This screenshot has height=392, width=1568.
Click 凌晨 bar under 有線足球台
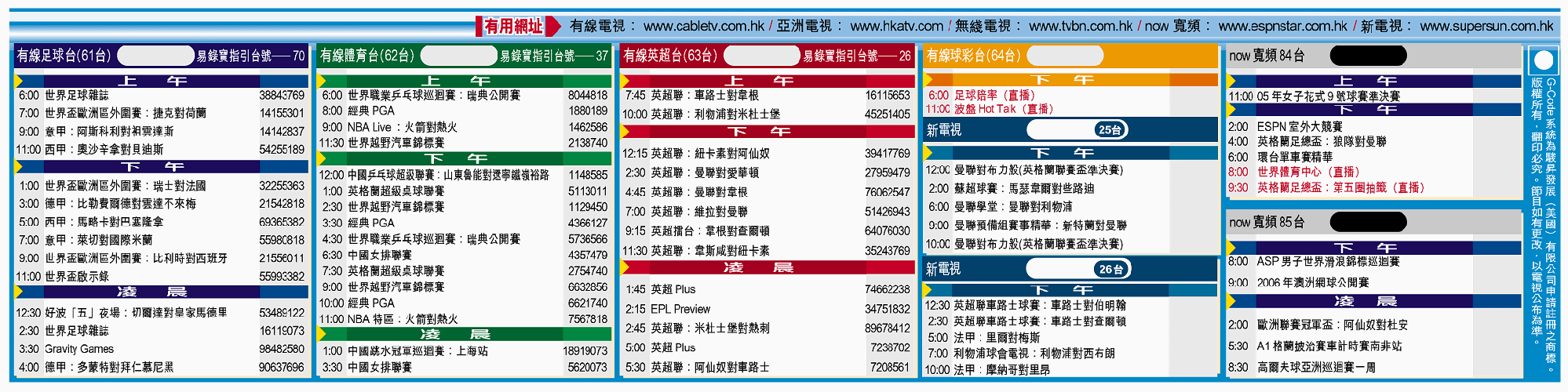(x=161, y=292)
